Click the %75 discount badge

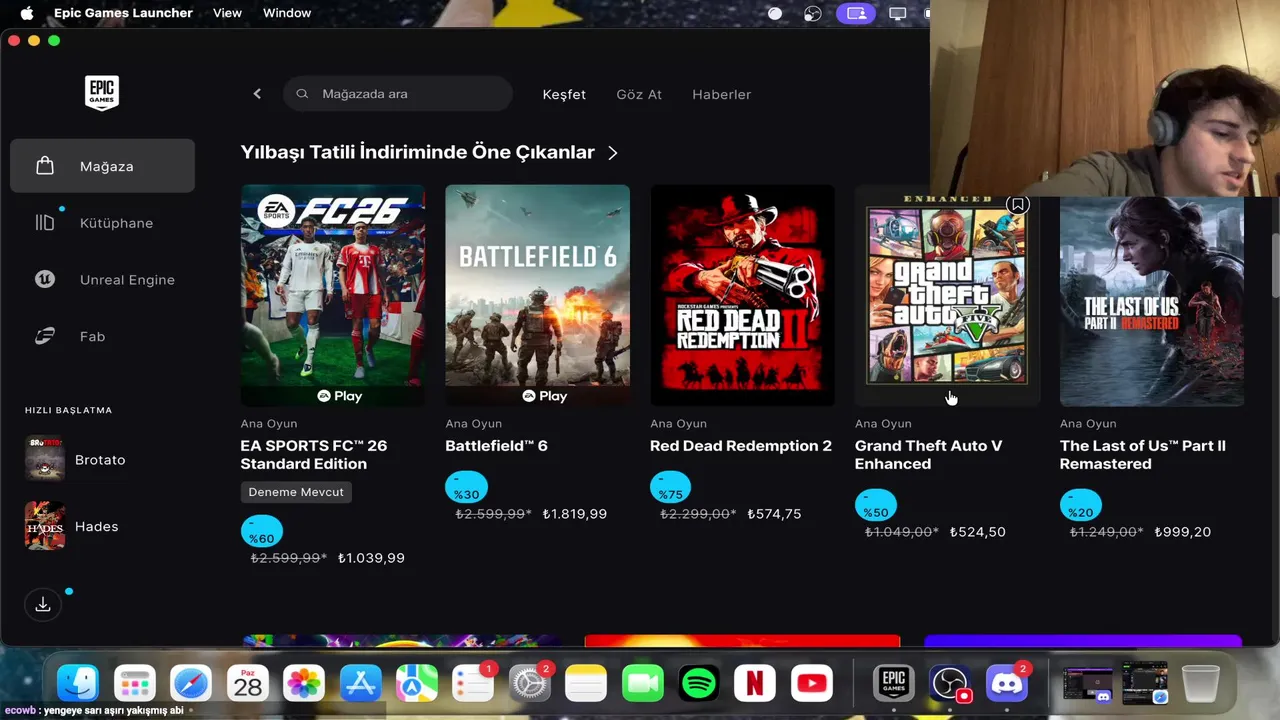(x=671, y=488)
